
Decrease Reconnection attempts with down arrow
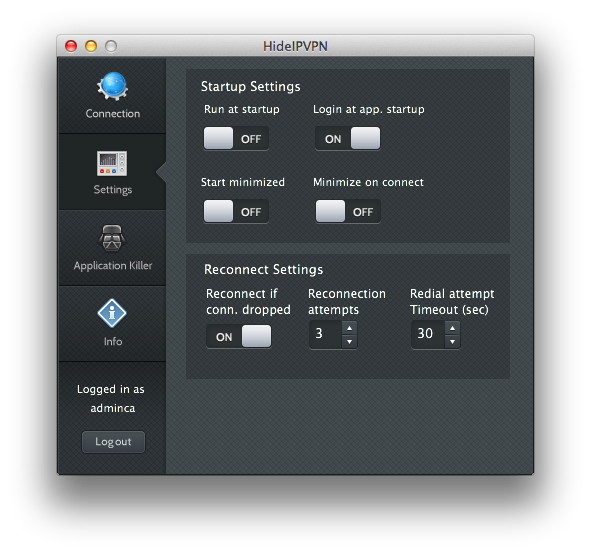tap(349, 341)
